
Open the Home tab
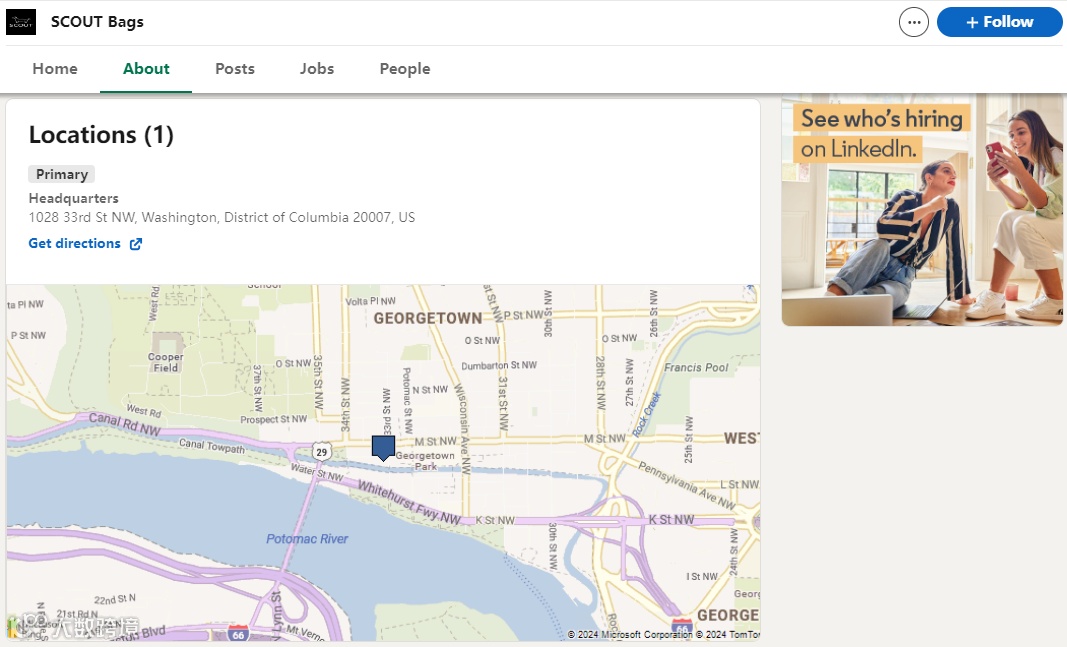point(55,69)
